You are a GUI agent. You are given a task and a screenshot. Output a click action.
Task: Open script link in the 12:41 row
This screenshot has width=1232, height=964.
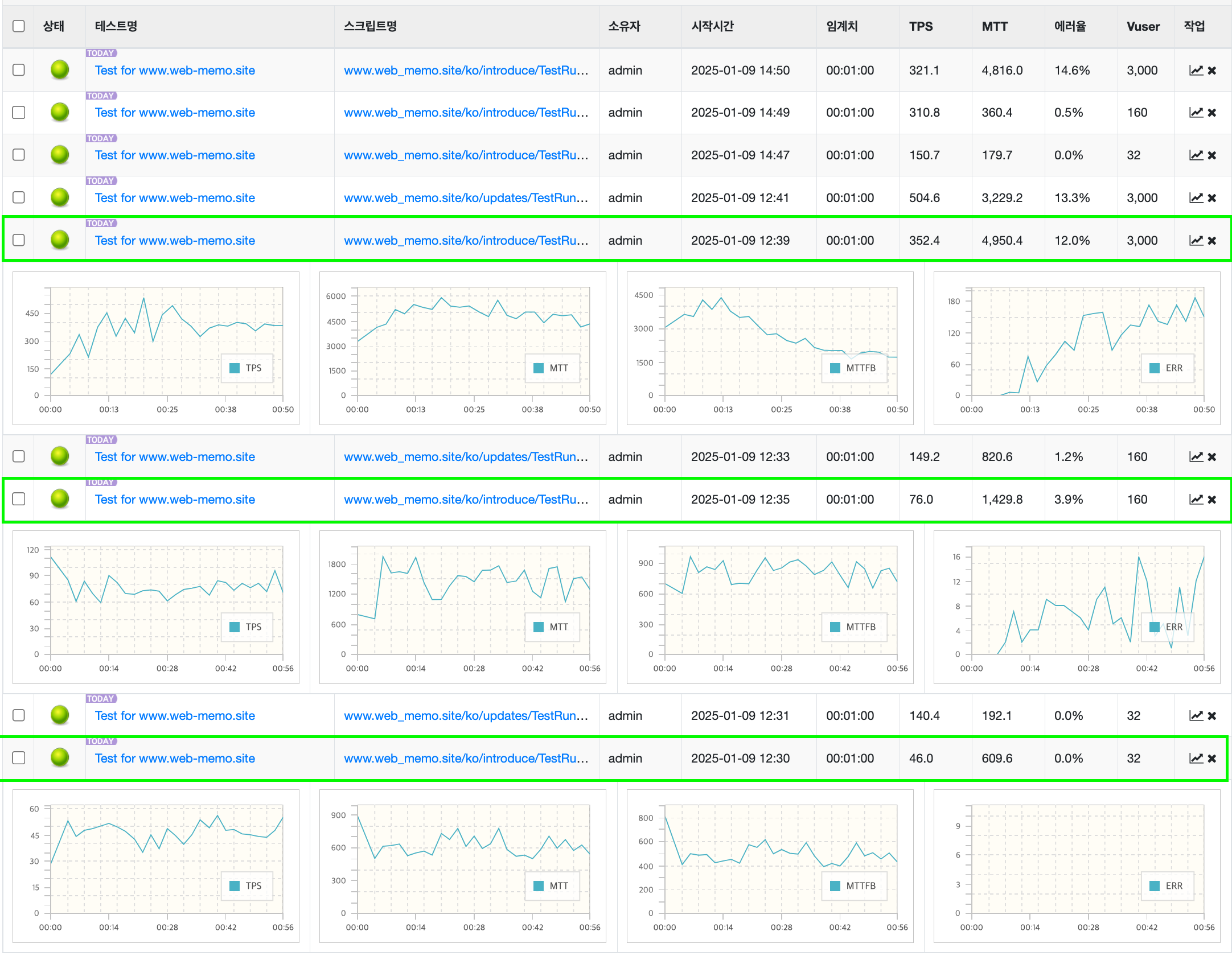(466, 198)
